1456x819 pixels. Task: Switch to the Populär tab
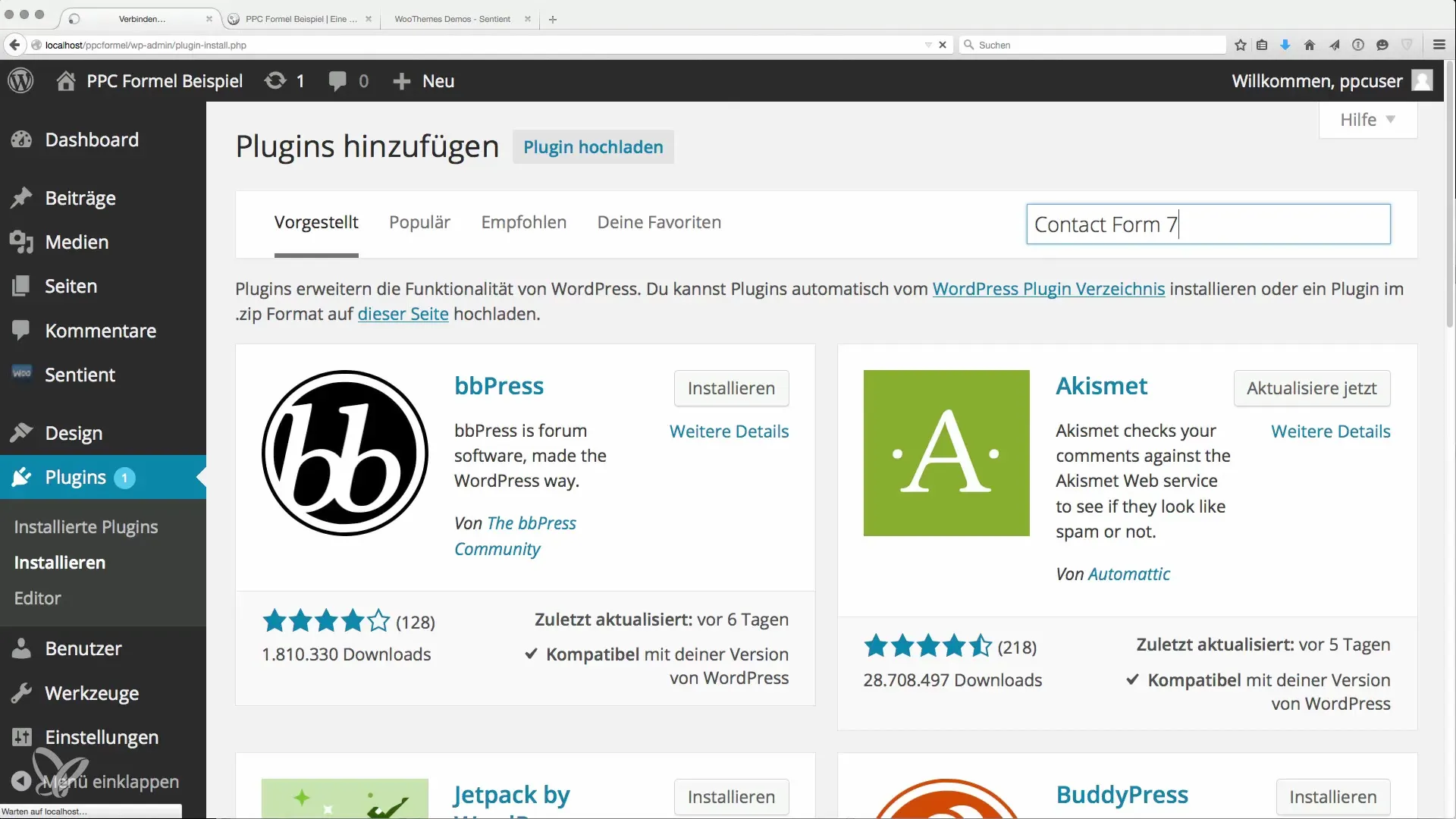click(x=419, y=222)
